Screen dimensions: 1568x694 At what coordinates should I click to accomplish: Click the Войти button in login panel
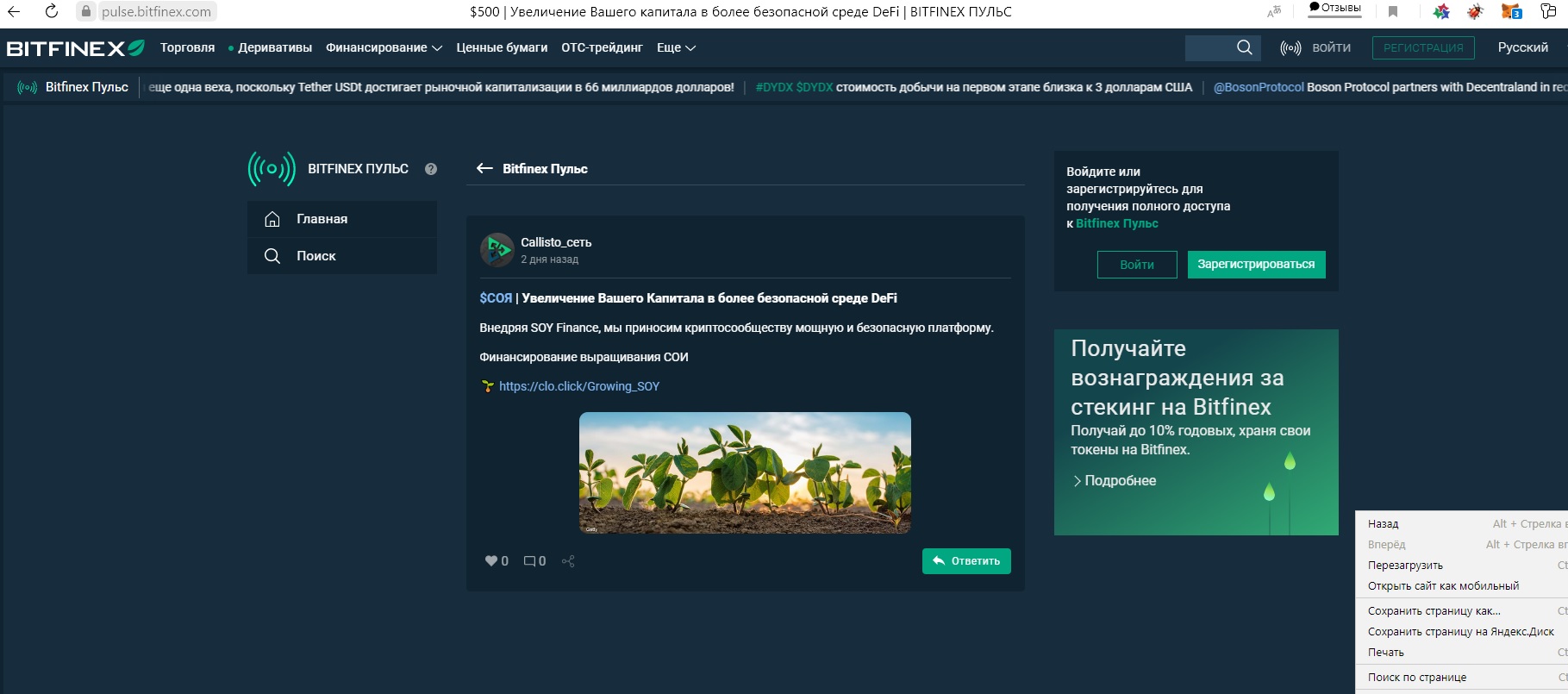[x=1137, y=265]
